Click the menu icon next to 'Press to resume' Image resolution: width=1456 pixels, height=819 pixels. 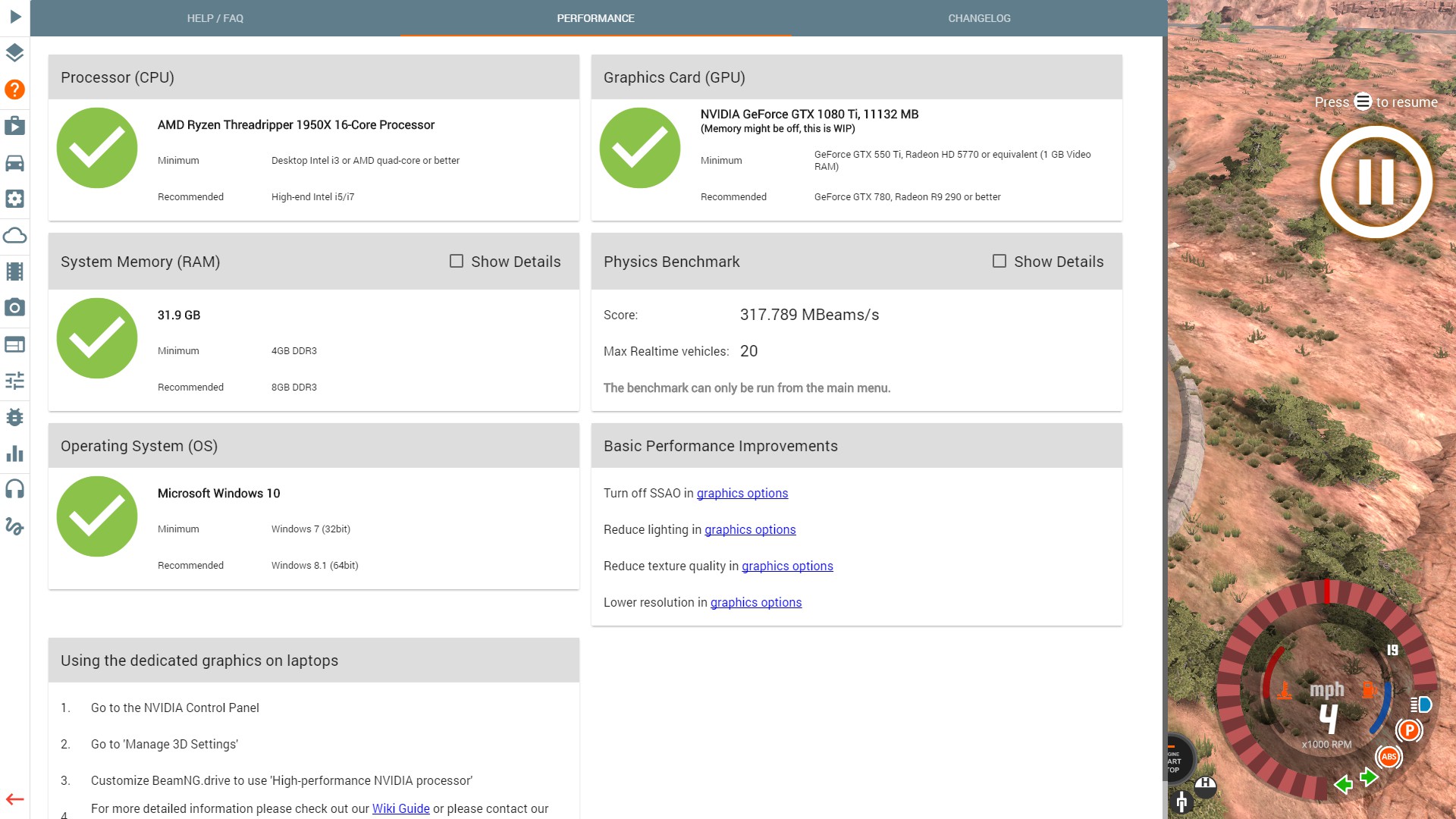click(x=1363, y=102)
